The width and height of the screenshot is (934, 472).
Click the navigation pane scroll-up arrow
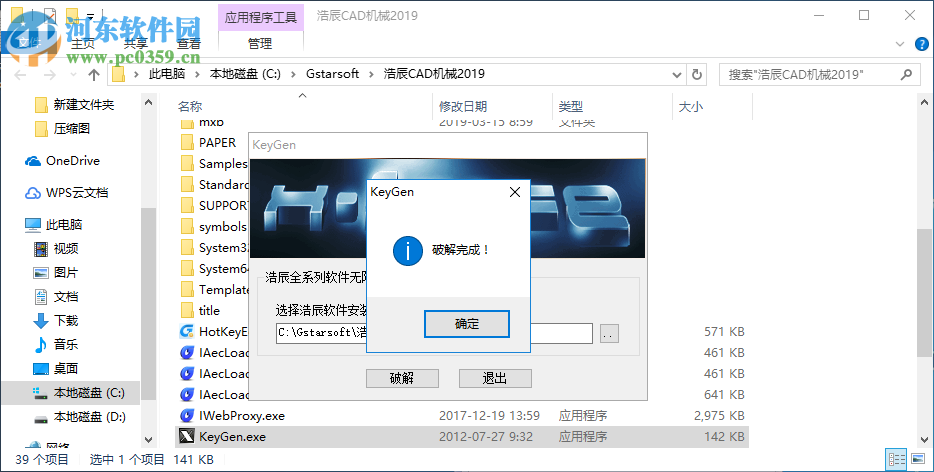pyautogui.click(x=148, y=103)
